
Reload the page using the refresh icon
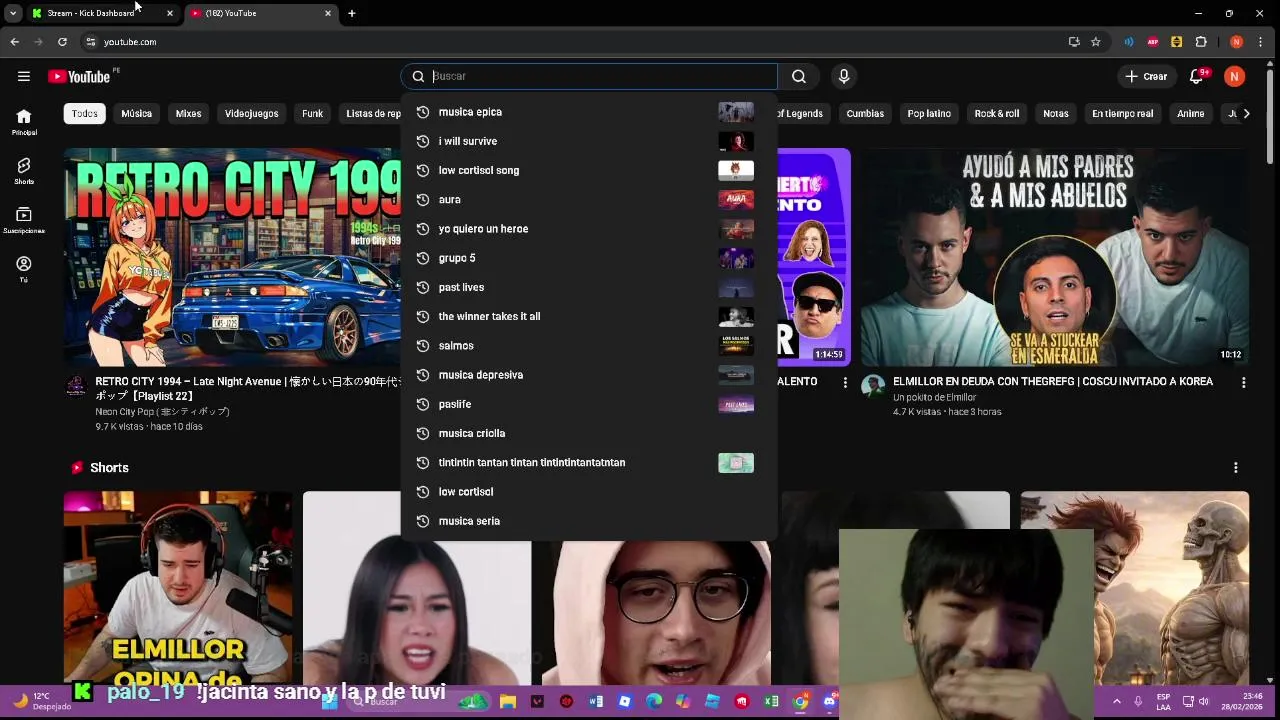point(62,42)
